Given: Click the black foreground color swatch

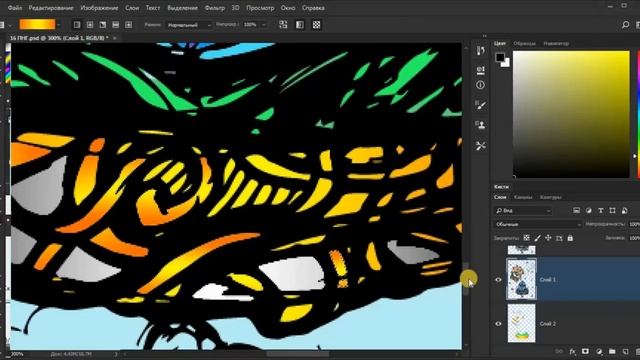Looking at the screenshot, I should coord(500,58).
